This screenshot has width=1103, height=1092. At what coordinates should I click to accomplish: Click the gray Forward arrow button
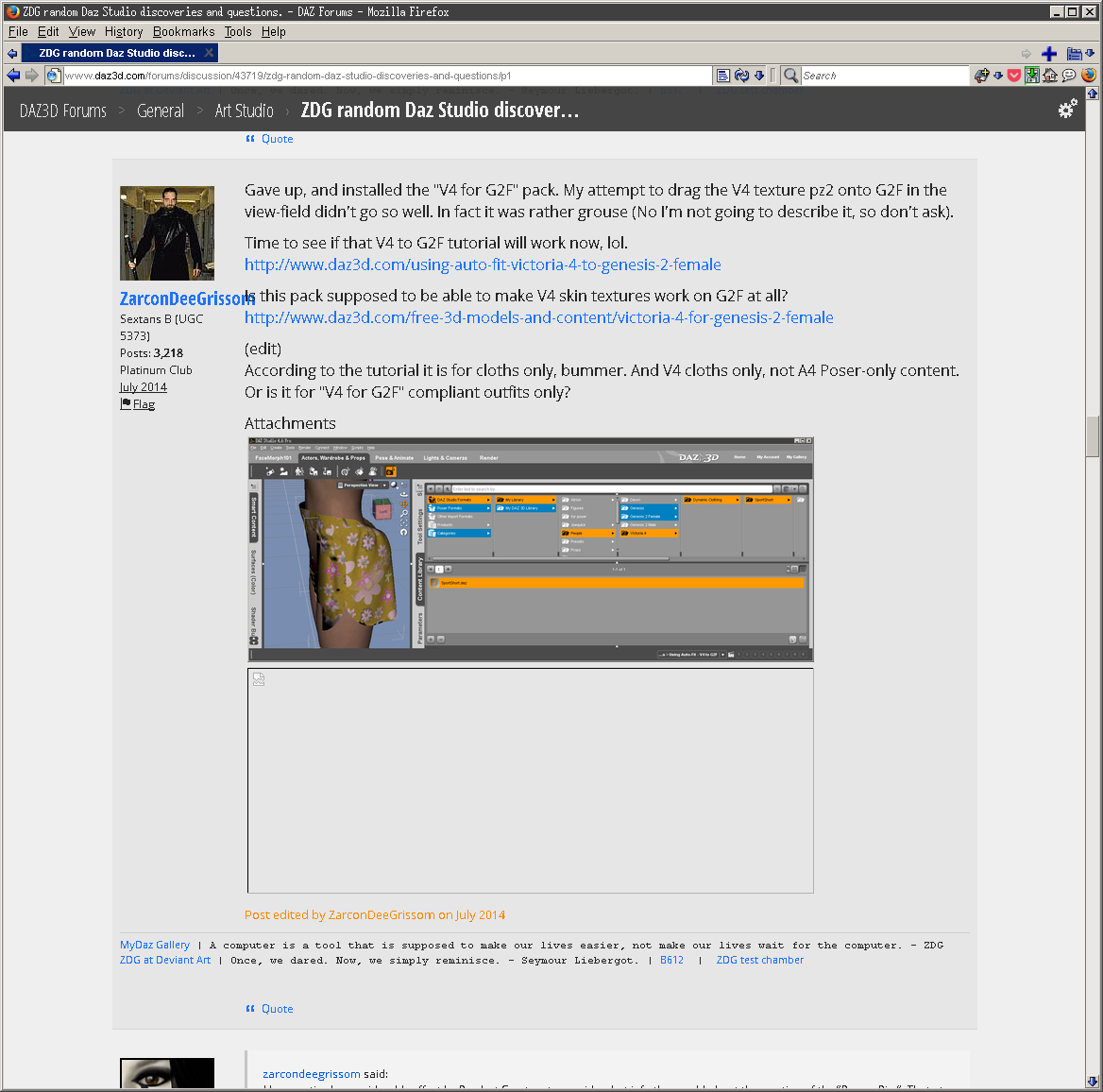(x=32, y=76)
